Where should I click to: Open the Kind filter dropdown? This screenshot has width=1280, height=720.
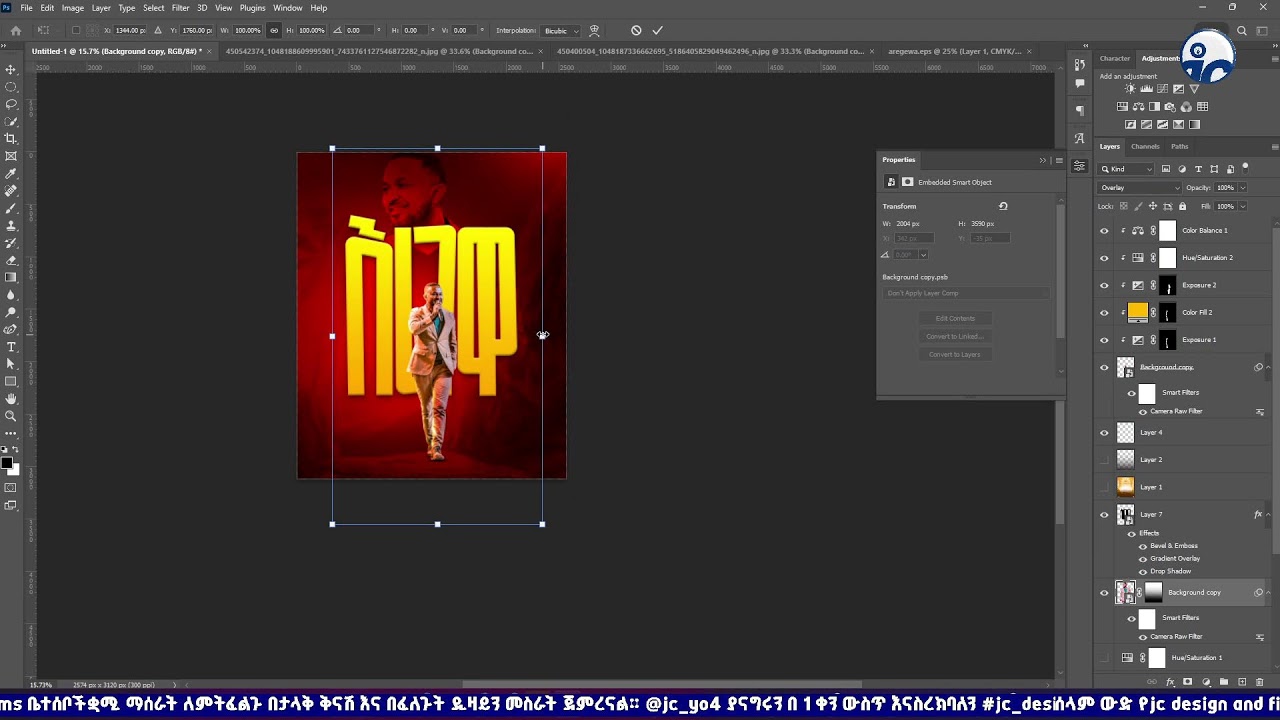[x=1127, y=169]
